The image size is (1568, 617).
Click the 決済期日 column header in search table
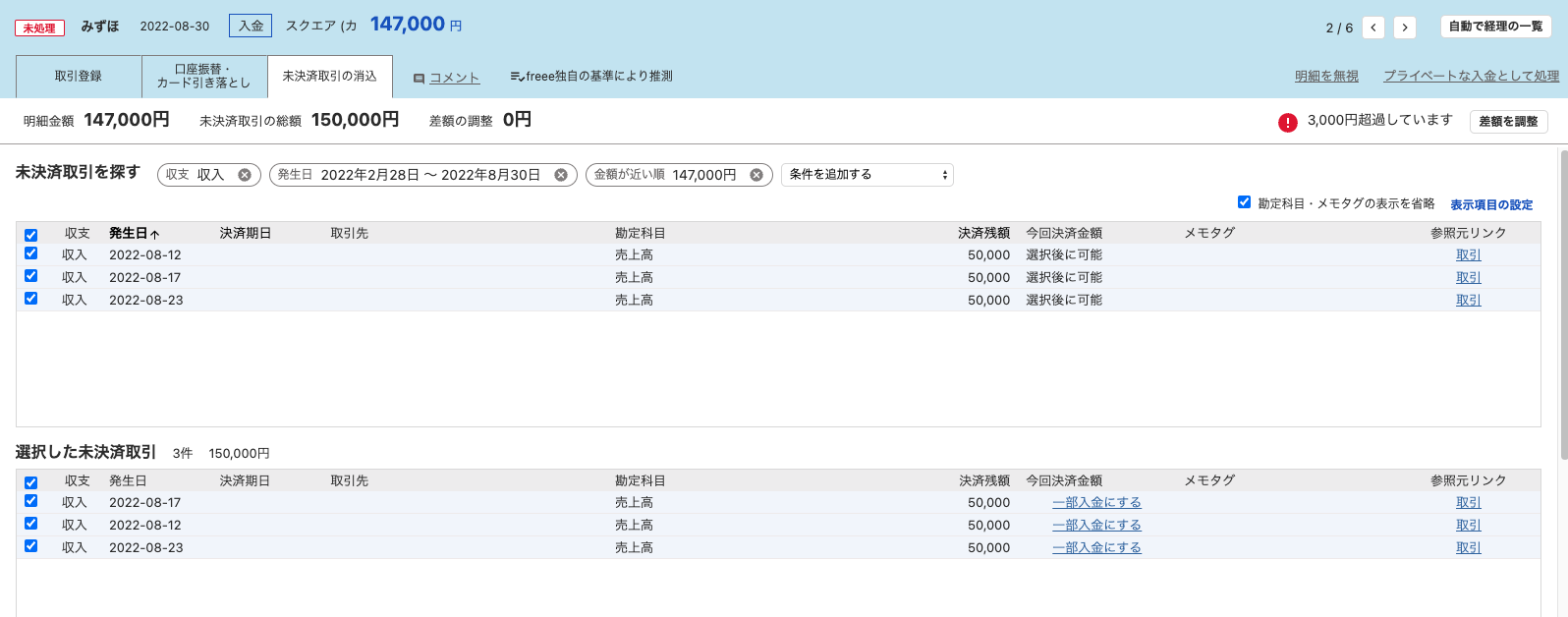(246, 234)
